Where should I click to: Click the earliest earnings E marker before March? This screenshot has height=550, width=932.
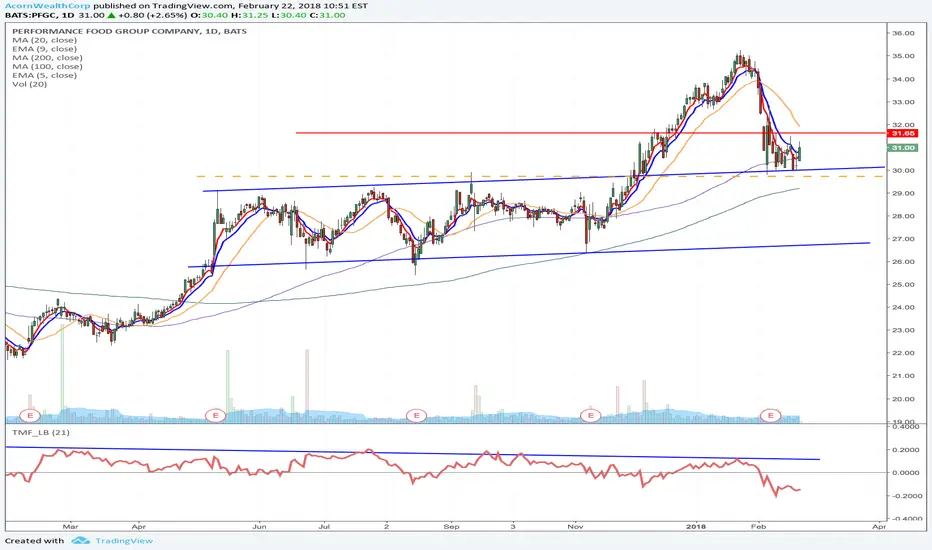(x=30, y=415)
